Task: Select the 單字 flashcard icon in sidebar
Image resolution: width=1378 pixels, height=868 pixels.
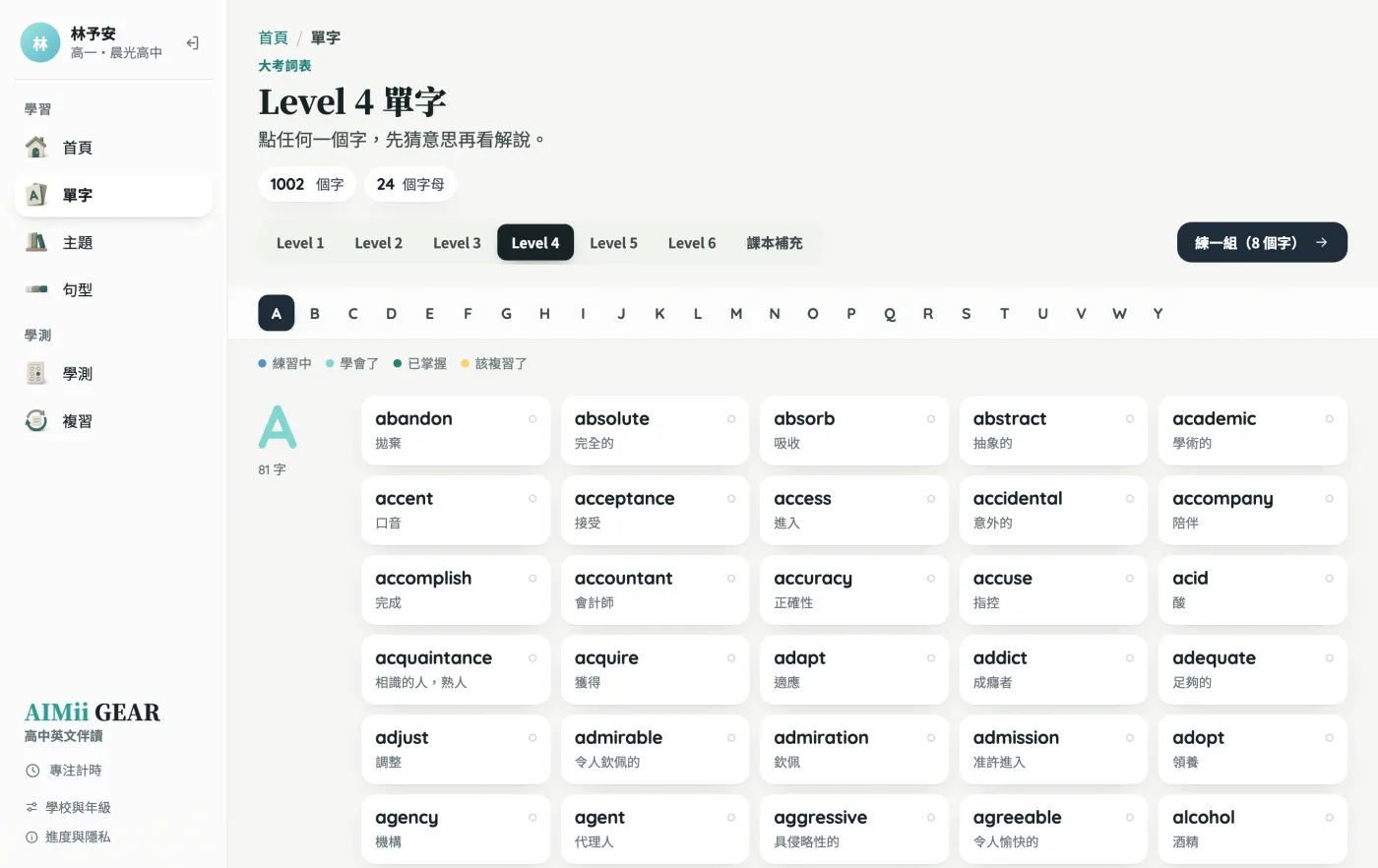Action: click(x=36, y=195)
